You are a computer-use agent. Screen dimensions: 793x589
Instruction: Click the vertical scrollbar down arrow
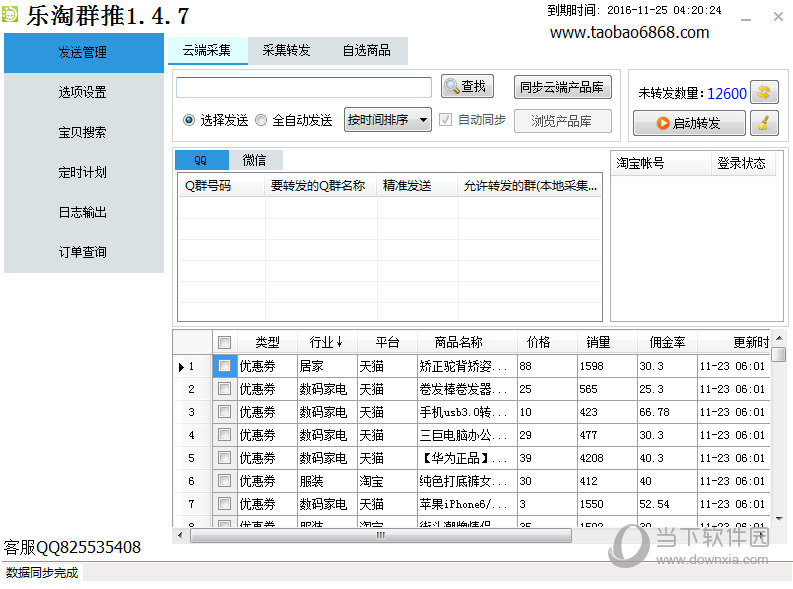(x=779, y=519)
